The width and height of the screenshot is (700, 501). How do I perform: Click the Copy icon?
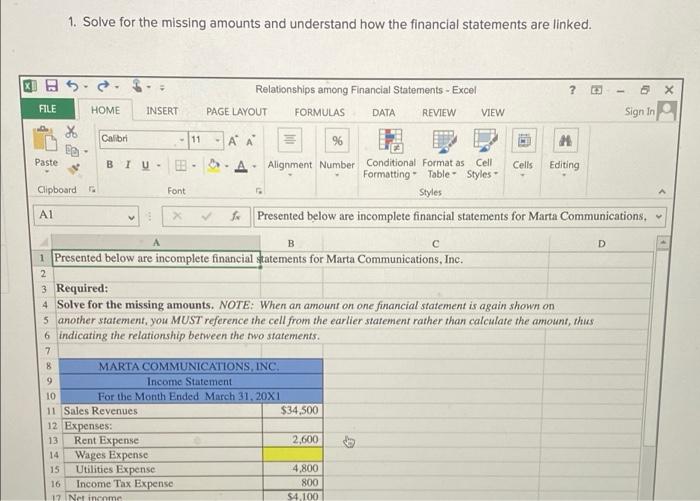[x=72, y=151]
